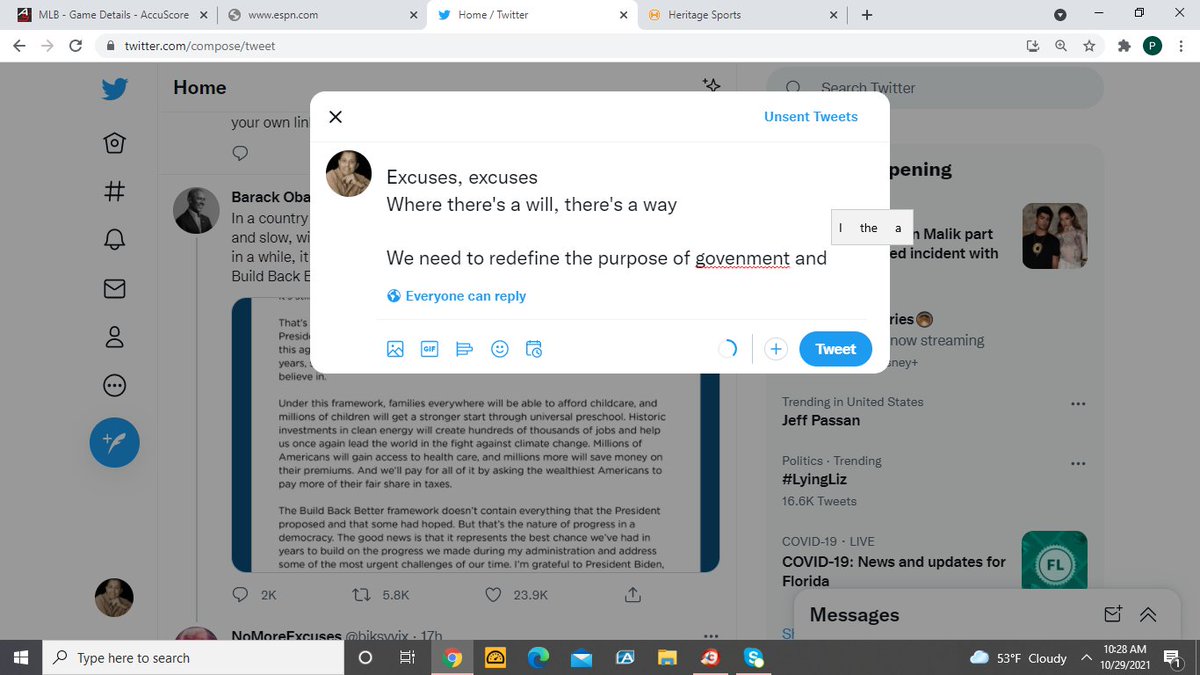The image size is (1200, 675).
Task: Reload the page
Action: pyautogui.click(x=75, y=46)
